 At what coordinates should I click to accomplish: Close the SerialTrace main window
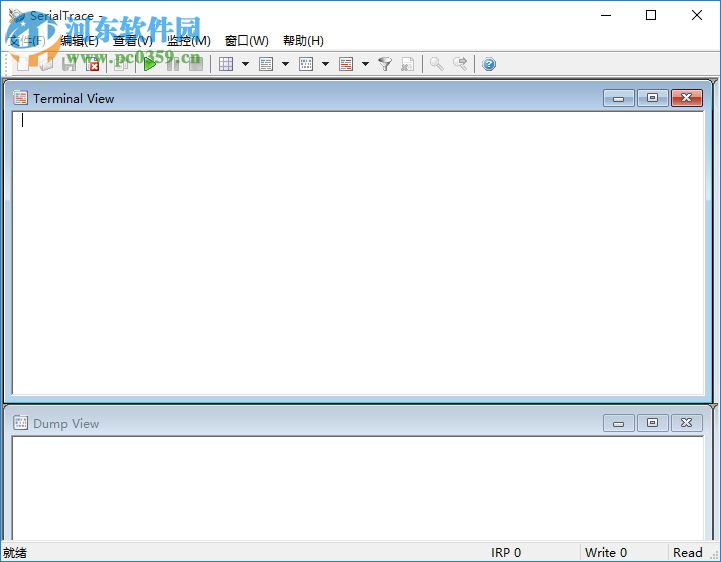[697, 15]
